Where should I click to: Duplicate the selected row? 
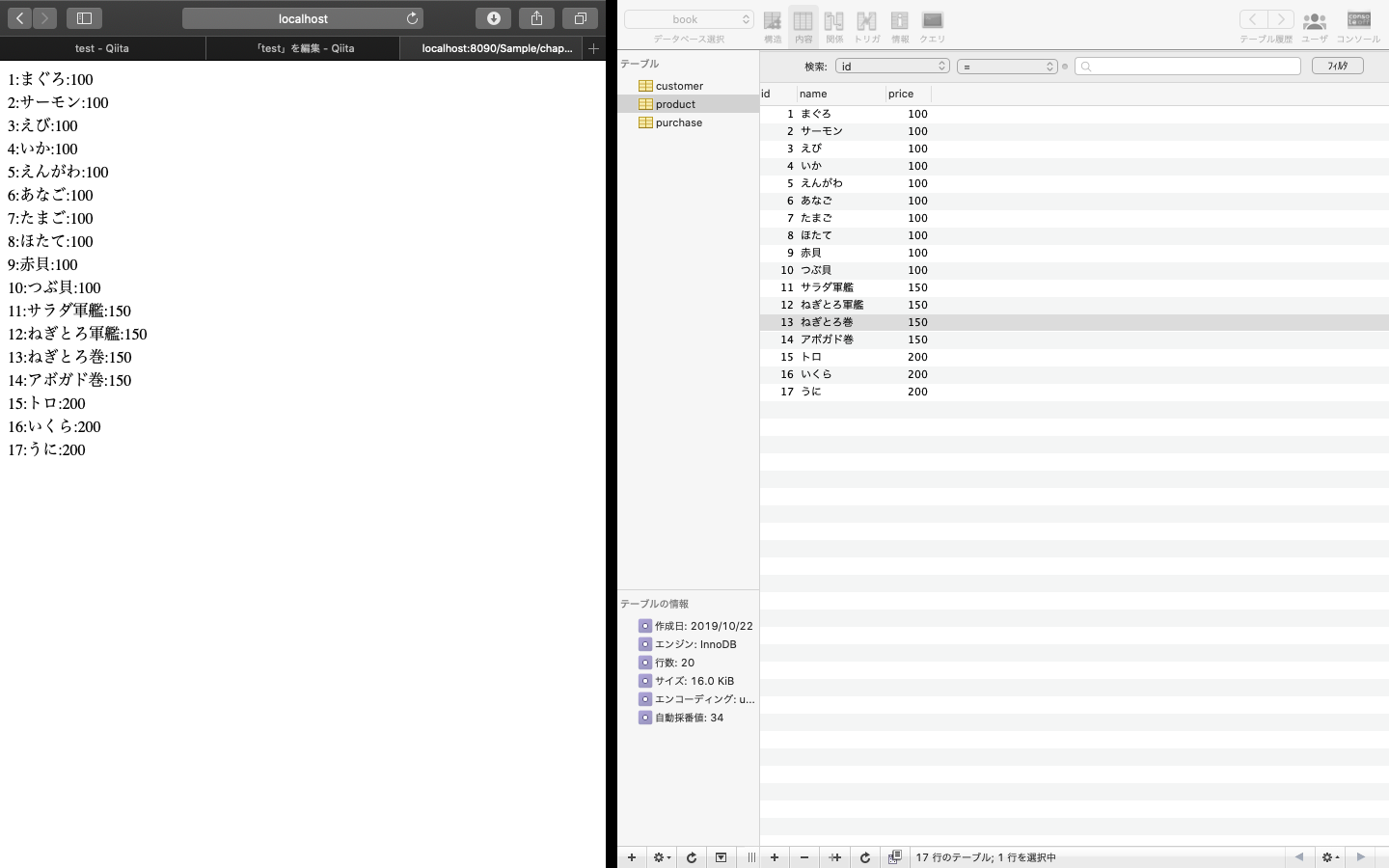pos(835,857)
